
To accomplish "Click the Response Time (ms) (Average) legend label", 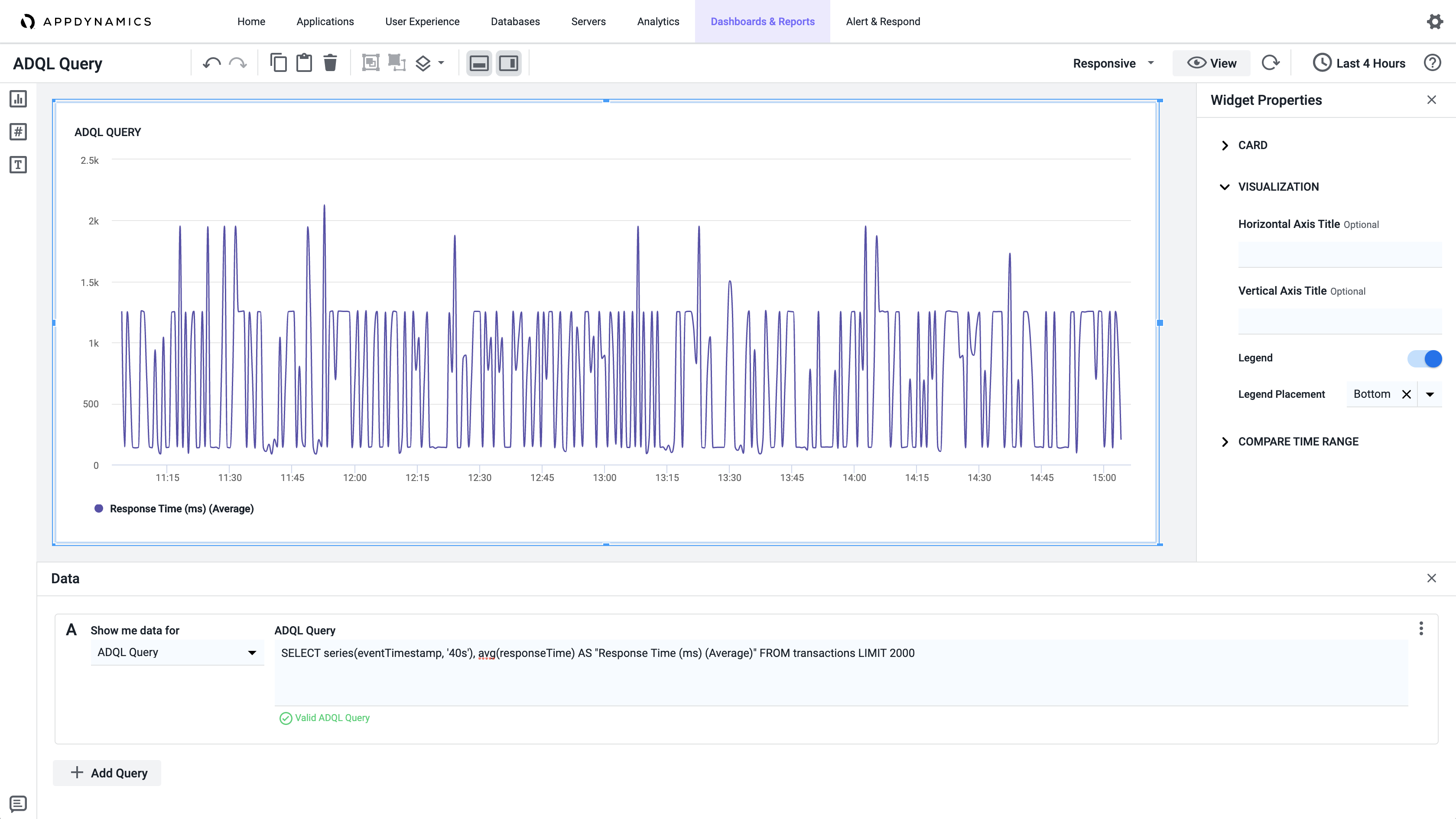I will pos(182,509).
